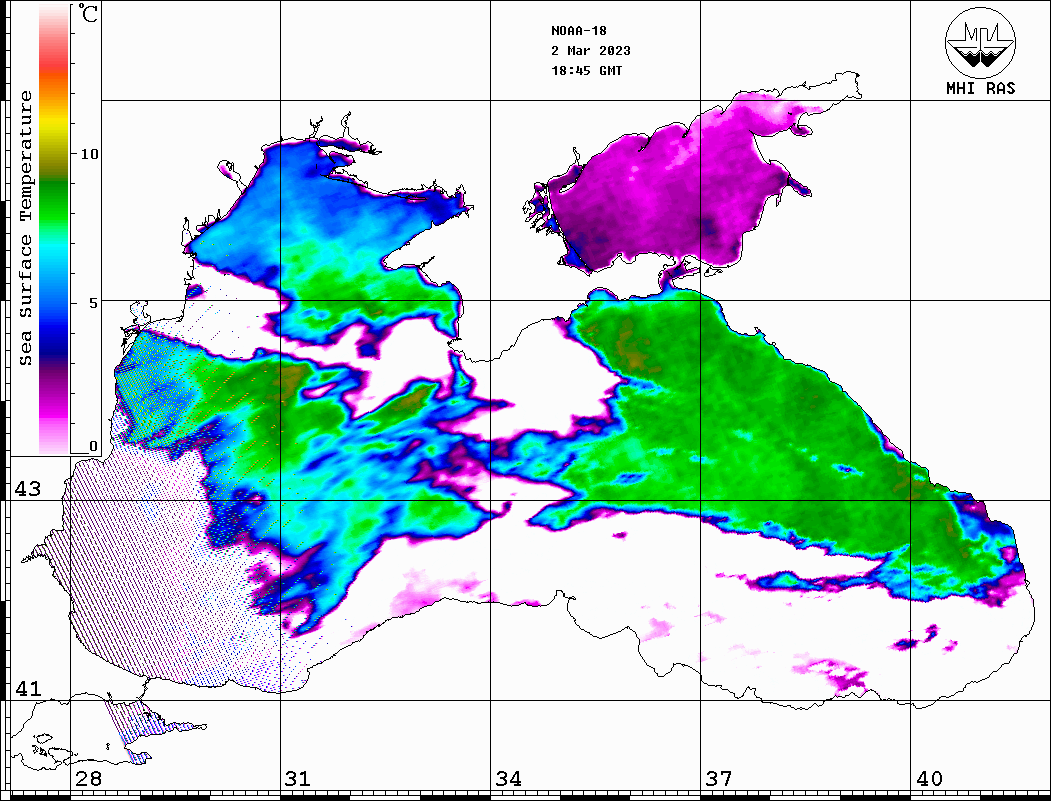
Task: Click the '0' tick on the temperature legend
Action: pyautogui.click(x=93, y=446)
